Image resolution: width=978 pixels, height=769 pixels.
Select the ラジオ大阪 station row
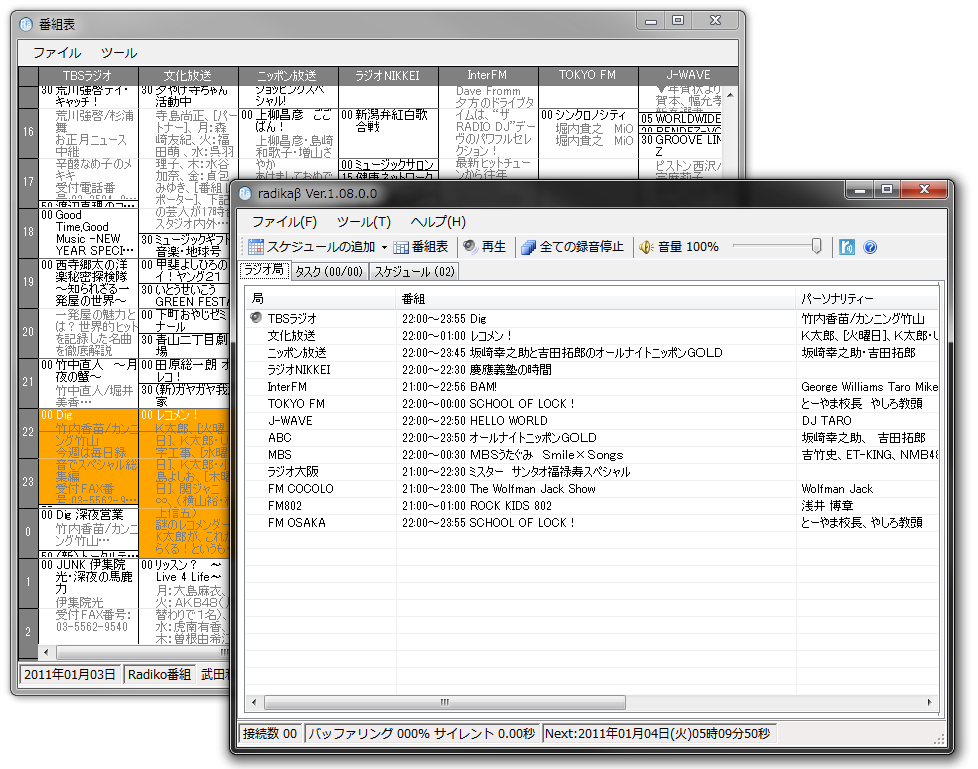tap(592, 472)
